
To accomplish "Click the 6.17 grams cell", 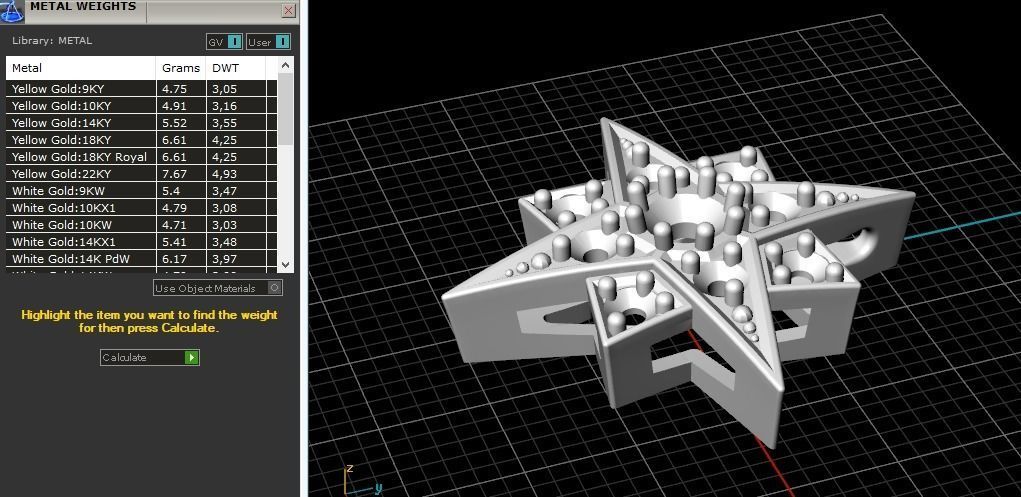I will [181, 259].
